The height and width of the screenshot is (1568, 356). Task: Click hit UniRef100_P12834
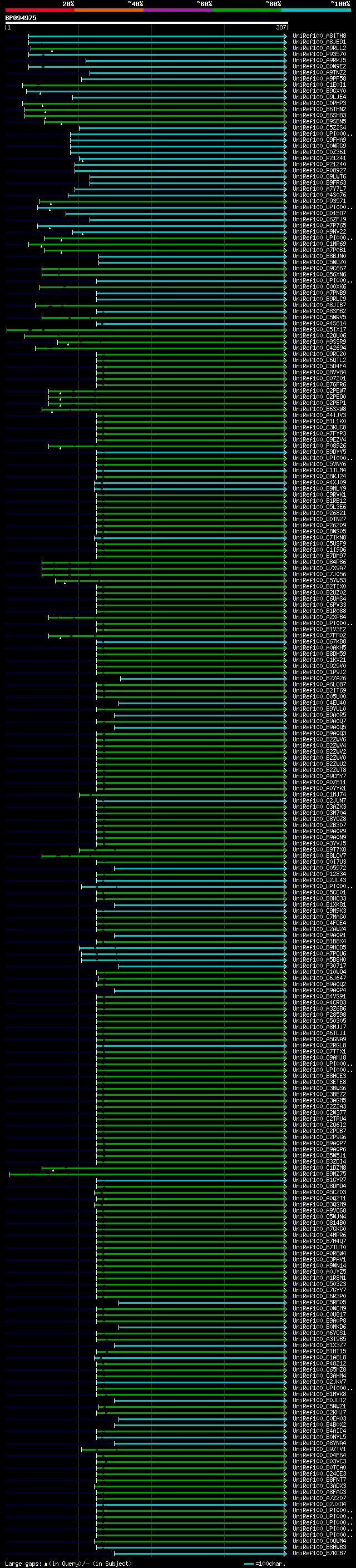tap(319, 874)
